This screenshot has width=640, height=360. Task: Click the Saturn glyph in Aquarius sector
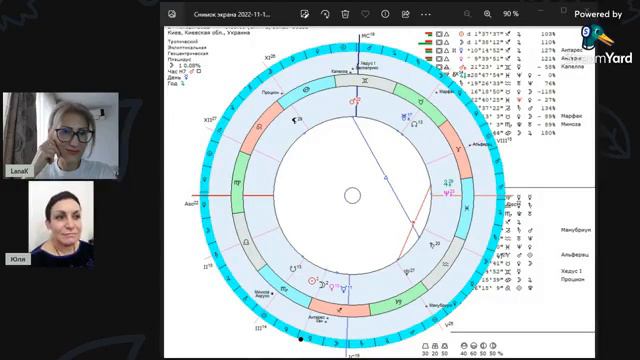point(433,246)
